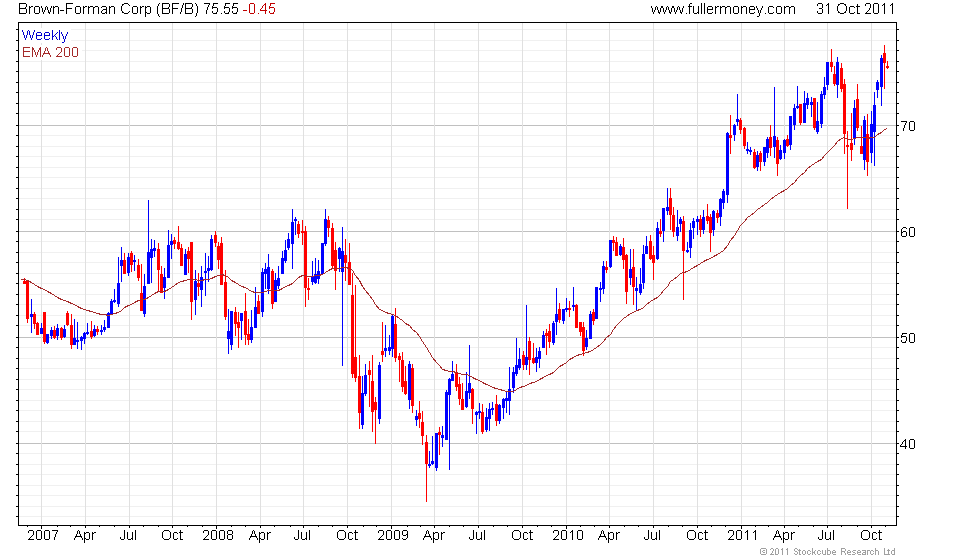This screenshot has width=980, height=560.
Task: Click the 2009 year axis label
Action: click(392, 536)
